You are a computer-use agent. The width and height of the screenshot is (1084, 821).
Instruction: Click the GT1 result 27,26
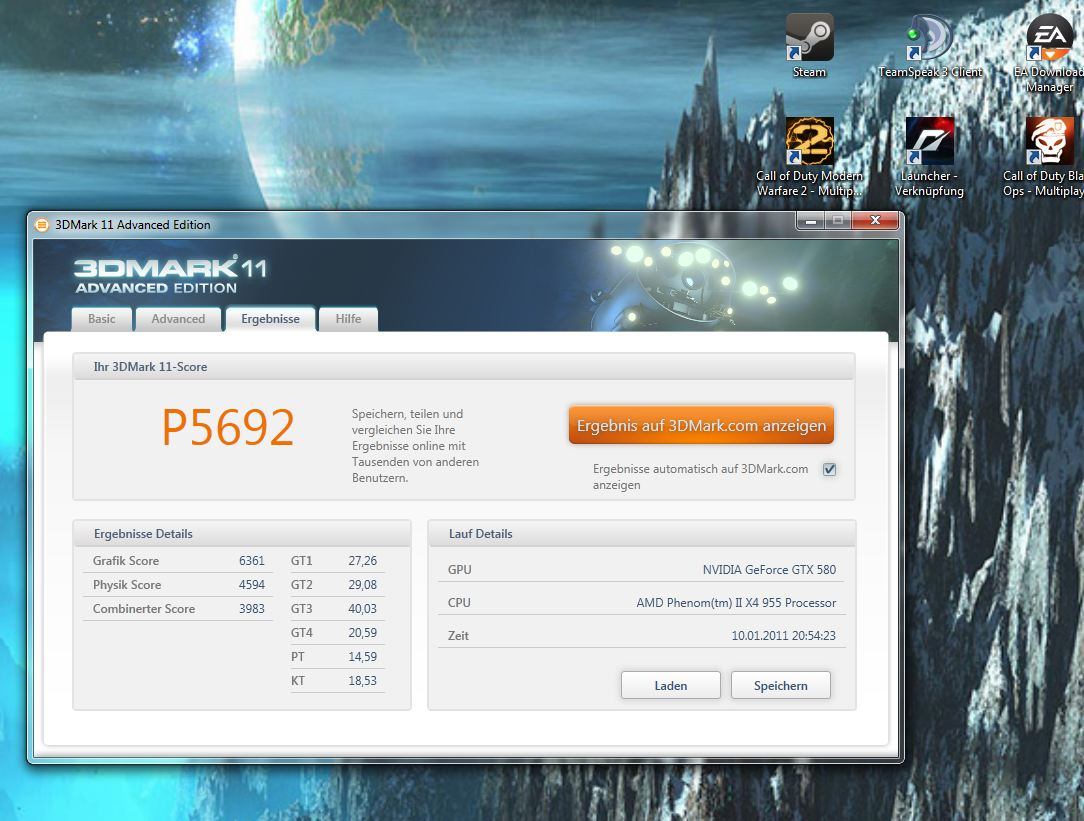coord(362,560)
